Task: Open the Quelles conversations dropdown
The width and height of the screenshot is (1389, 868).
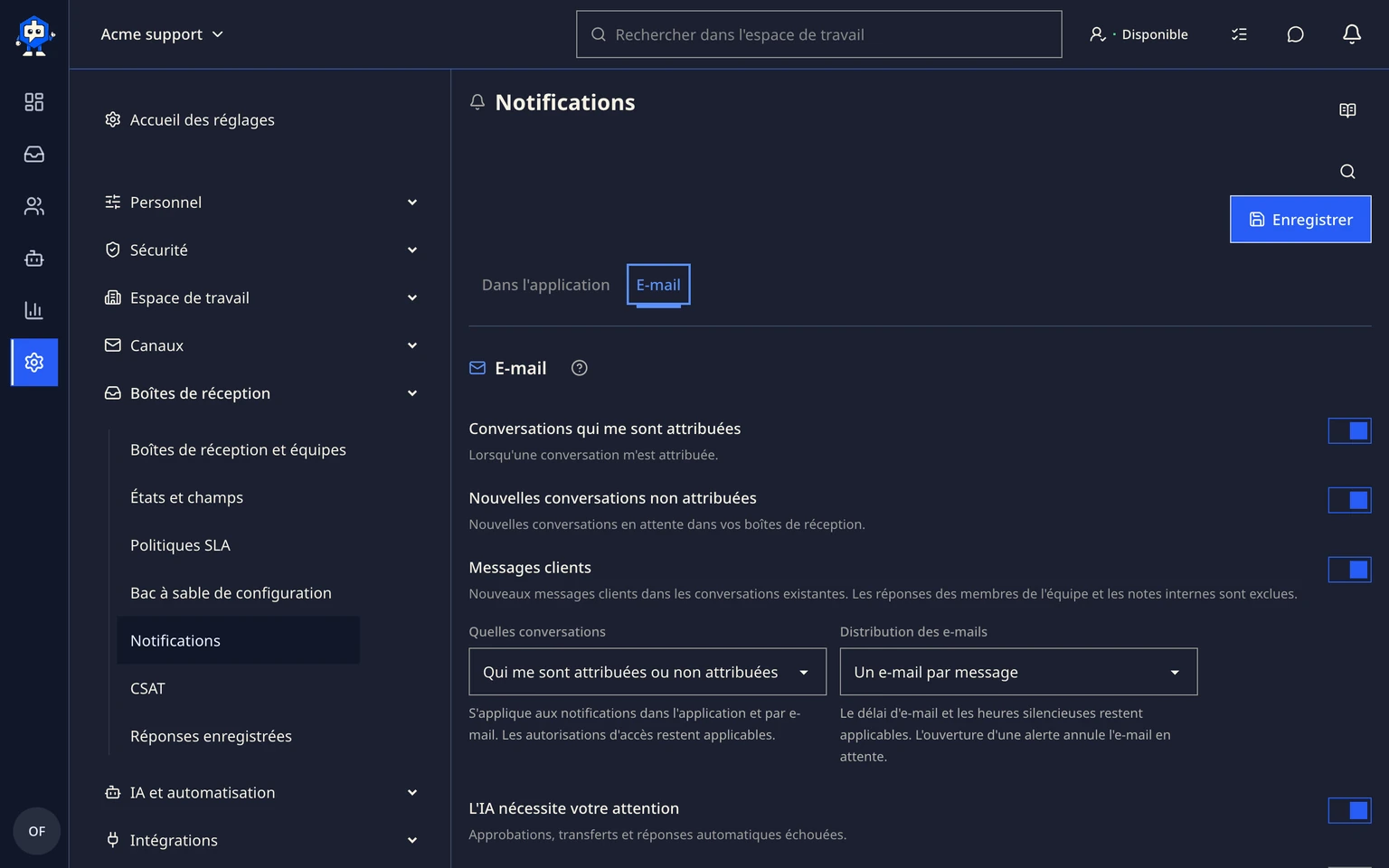Action: [647, 672]
